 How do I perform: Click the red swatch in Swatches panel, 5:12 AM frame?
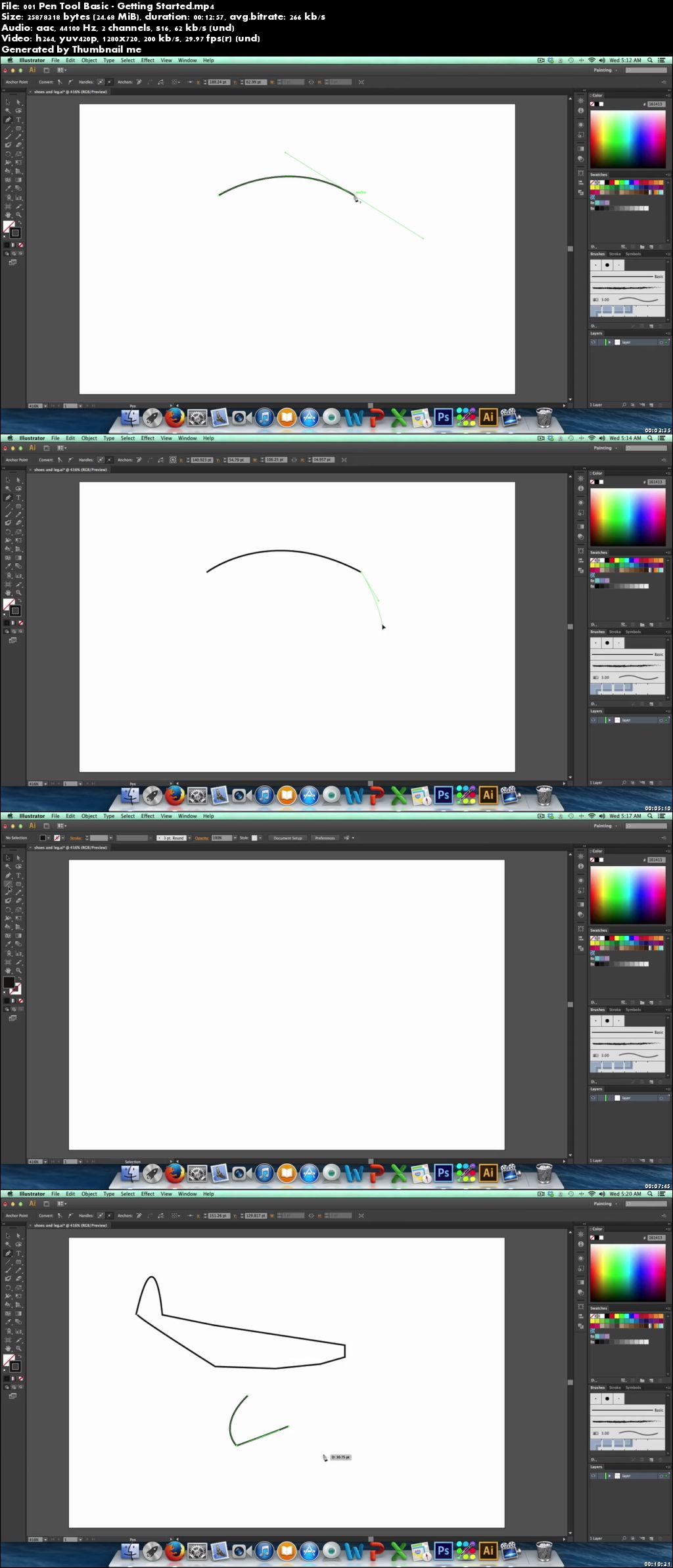[612, 183]
